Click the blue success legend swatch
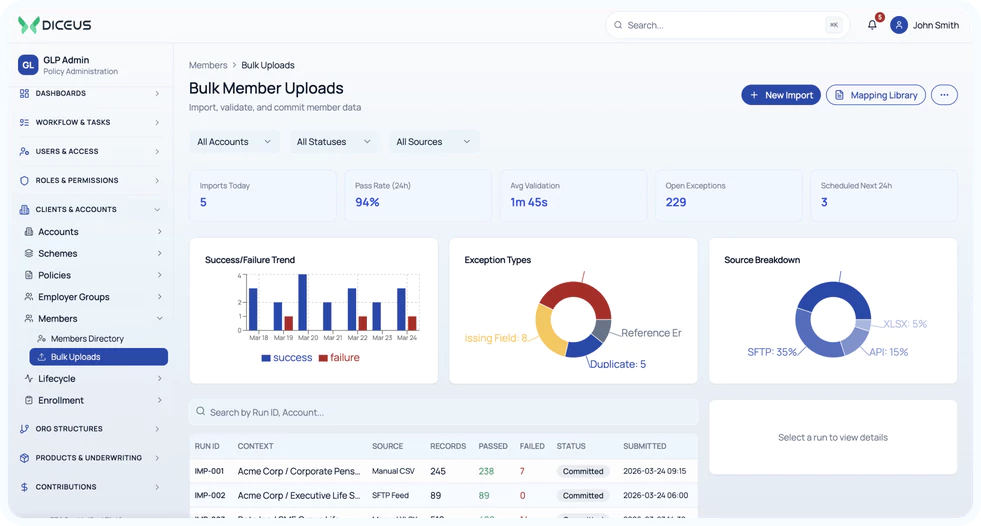This screenshot has height=526, width=981. point(266,358)
